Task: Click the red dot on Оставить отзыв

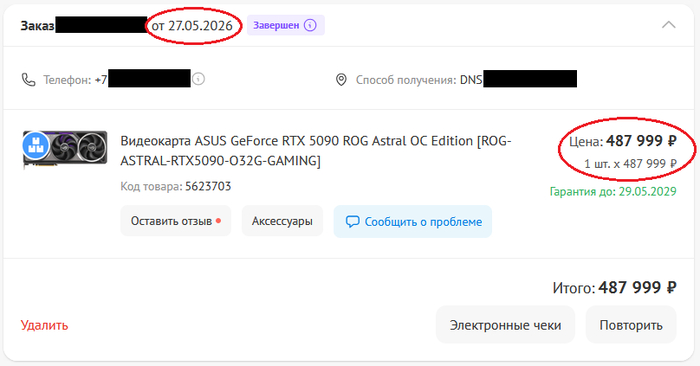Action: pyautogui.click(x=218, y=220)
